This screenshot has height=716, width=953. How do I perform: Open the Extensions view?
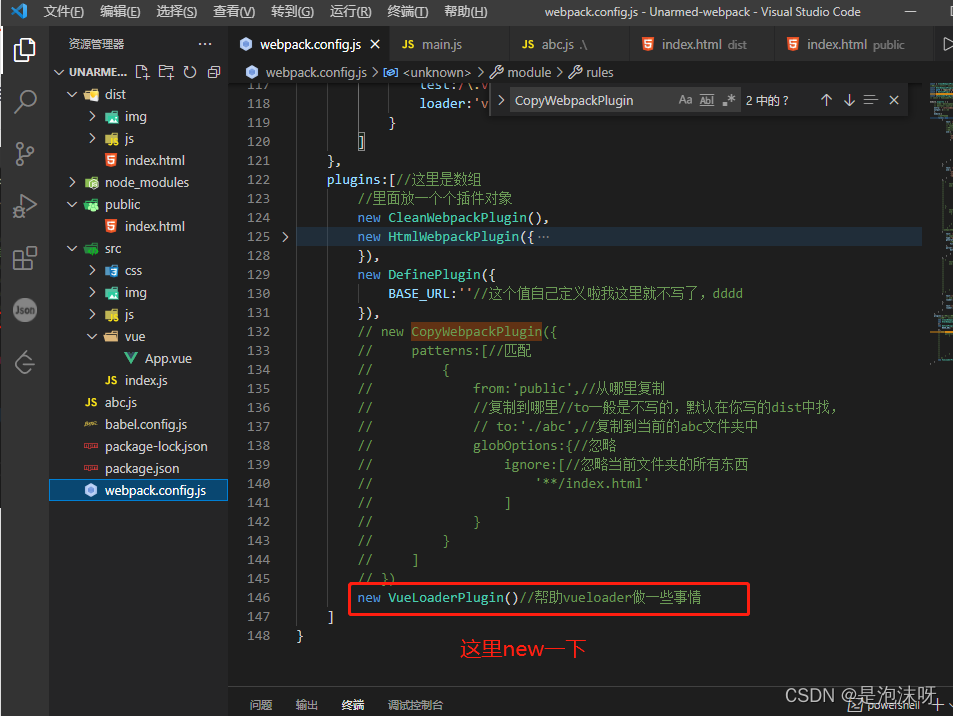24,258
